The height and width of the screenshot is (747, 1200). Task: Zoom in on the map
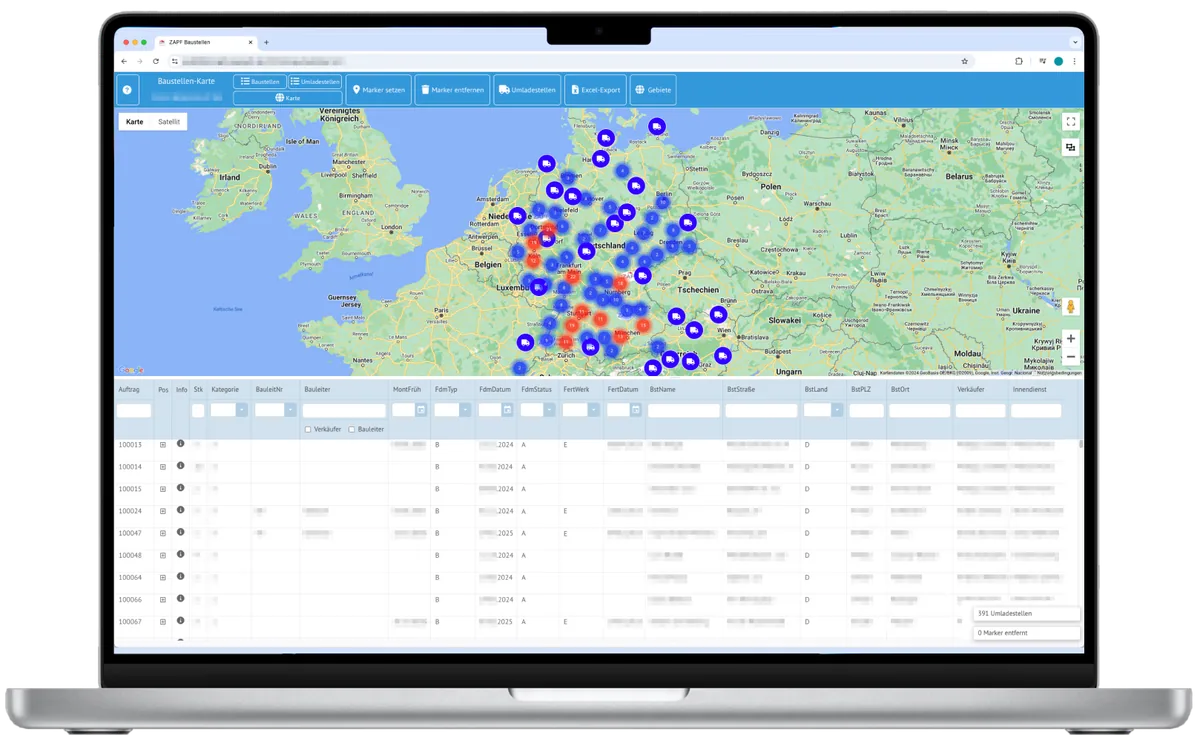tap(1071, 339)
